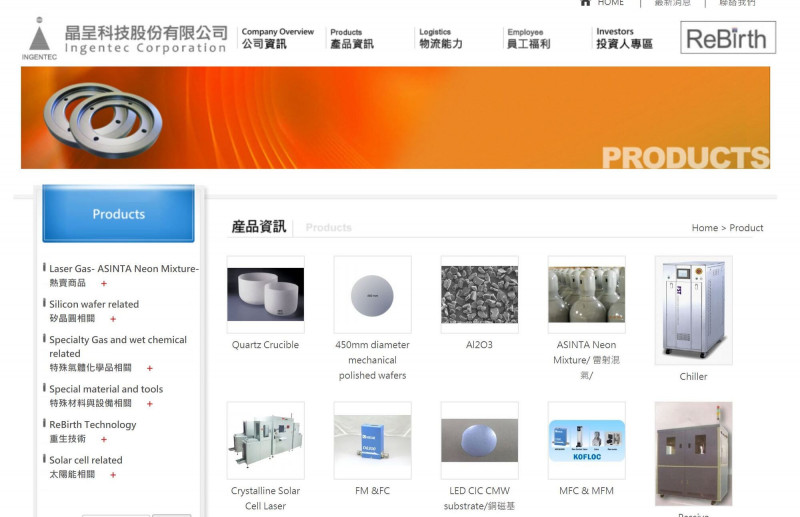Expand the ReBirth Technology plus icon
Screen dimensions: 800x517
pyautogui.click(x=104, y=439)
